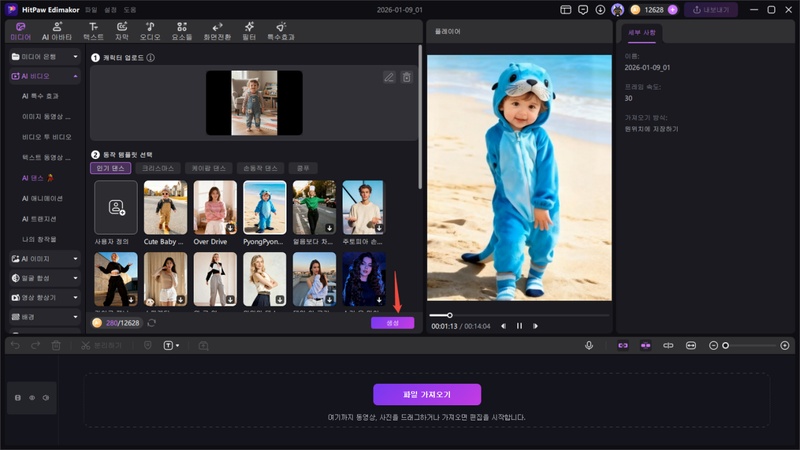Select AI 특수 효과 in sidebar
The height and width of the screenshot is (450, 800).
click(x=40, y=96)
